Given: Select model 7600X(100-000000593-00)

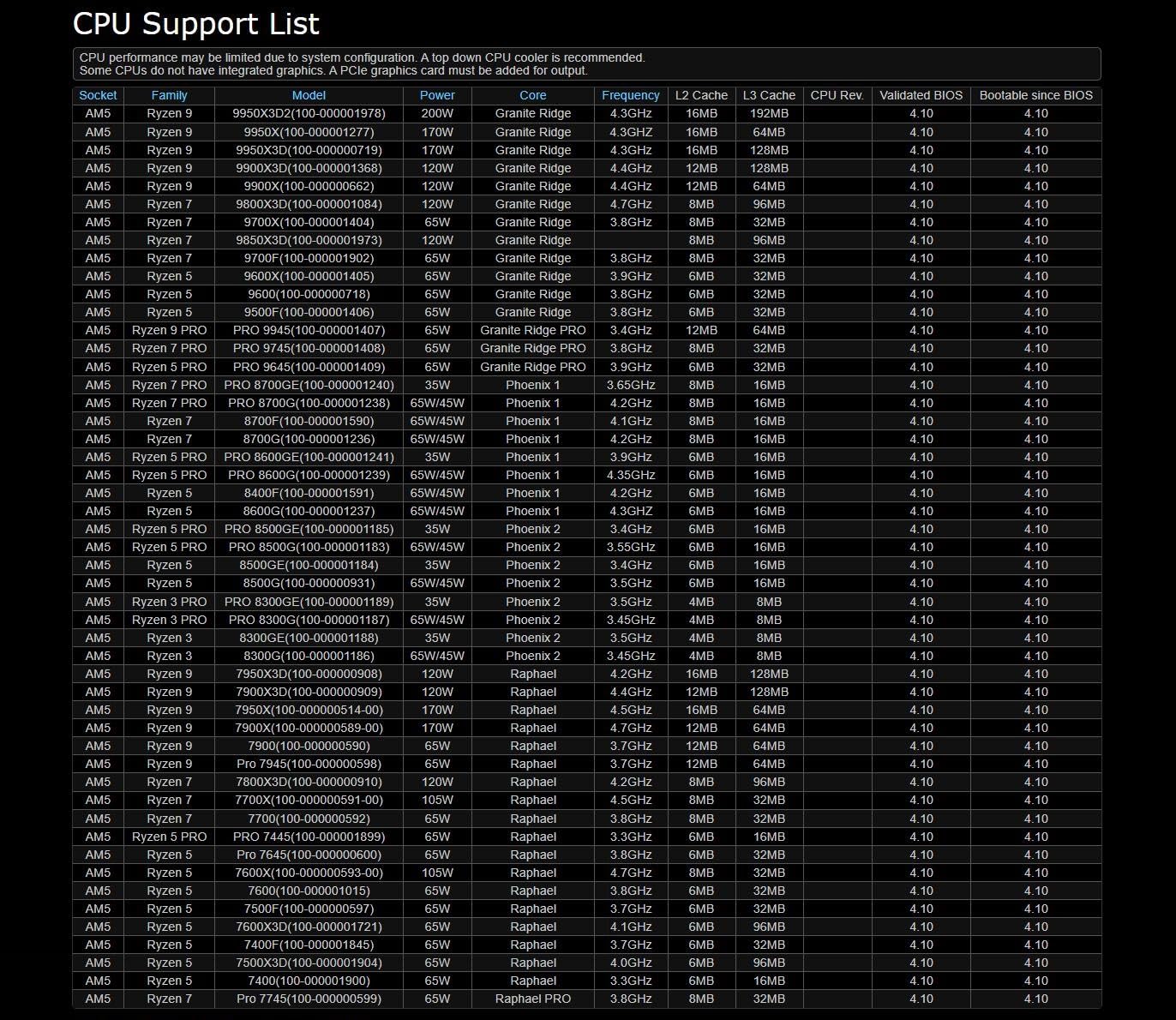Looking at the screenshot, I should [309, 873].
